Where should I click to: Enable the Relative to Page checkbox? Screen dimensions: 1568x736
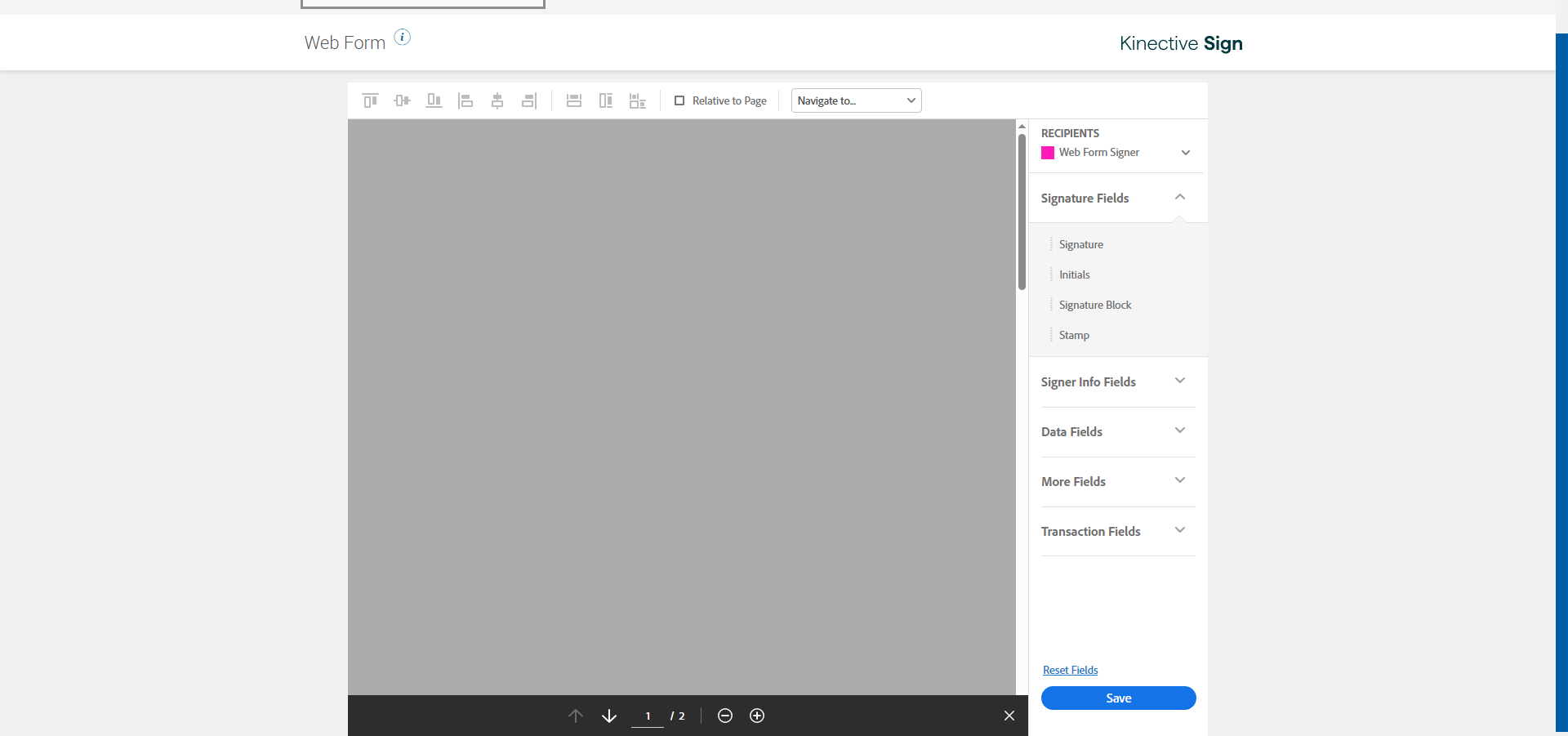point(679,100)
